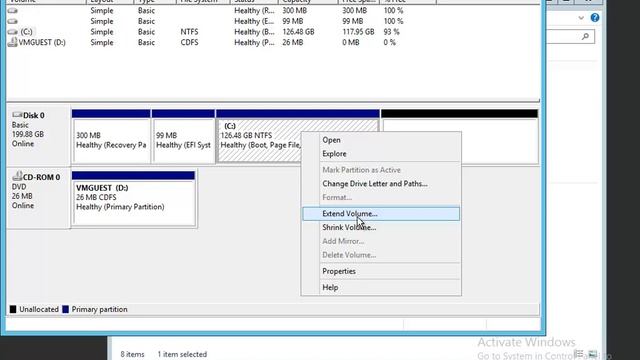This screenshot has height=360, width=640.
Task: Click the CDFS file system cell
Action: 189,42
